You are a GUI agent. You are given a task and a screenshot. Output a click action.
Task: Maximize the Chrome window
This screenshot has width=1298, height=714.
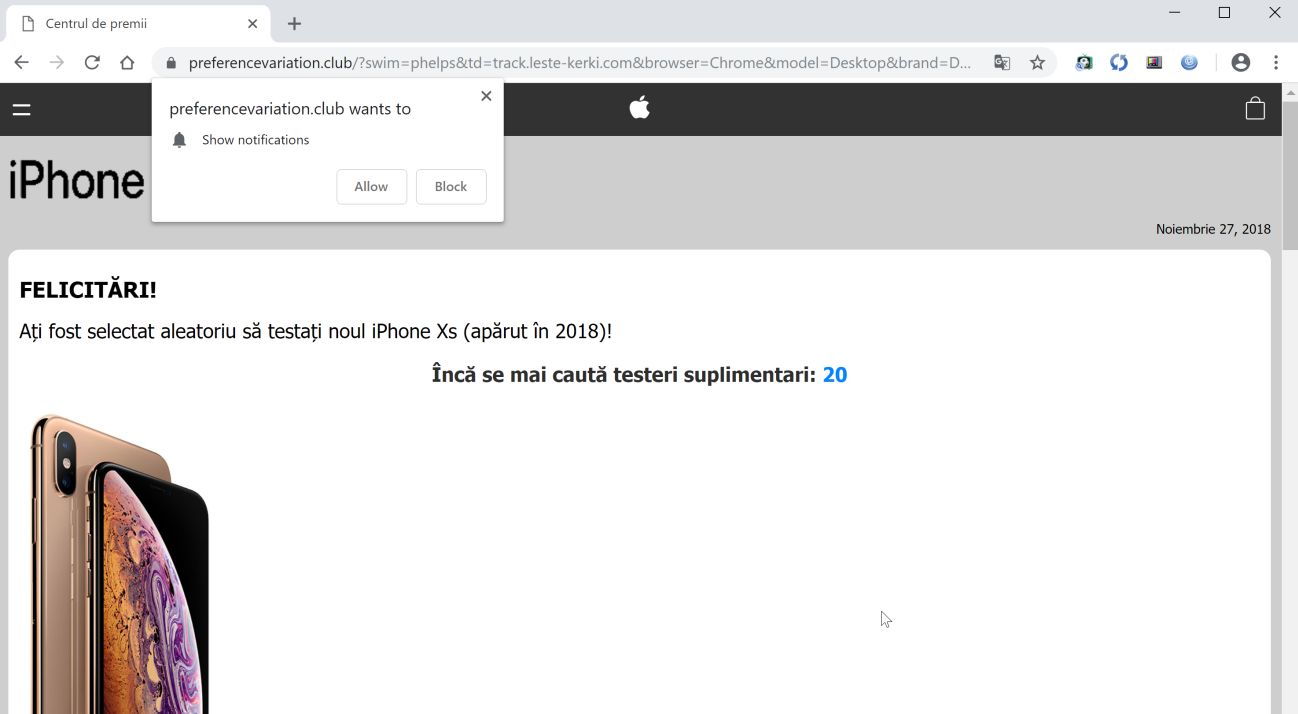coord(1224,13)
